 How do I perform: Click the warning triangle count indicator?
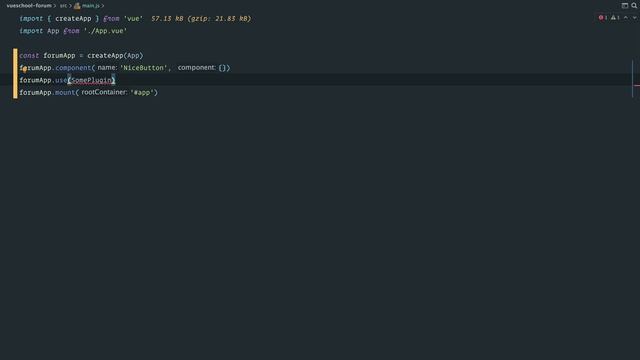(x=615, y=18)
